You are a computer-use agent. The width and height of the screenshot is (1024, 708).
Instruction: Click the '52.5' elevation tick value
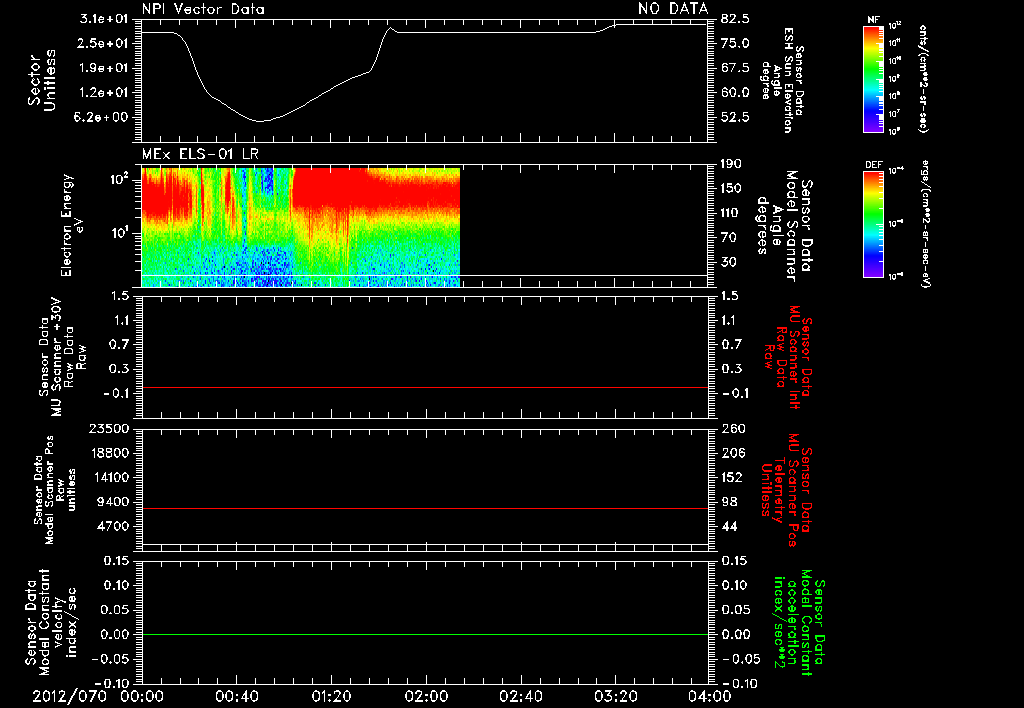coord(735,118)
